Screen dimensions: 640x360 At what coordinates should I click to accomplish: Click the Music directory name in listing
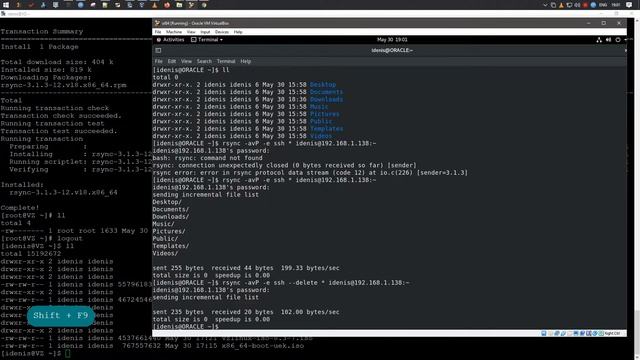(x=319, y=107)
